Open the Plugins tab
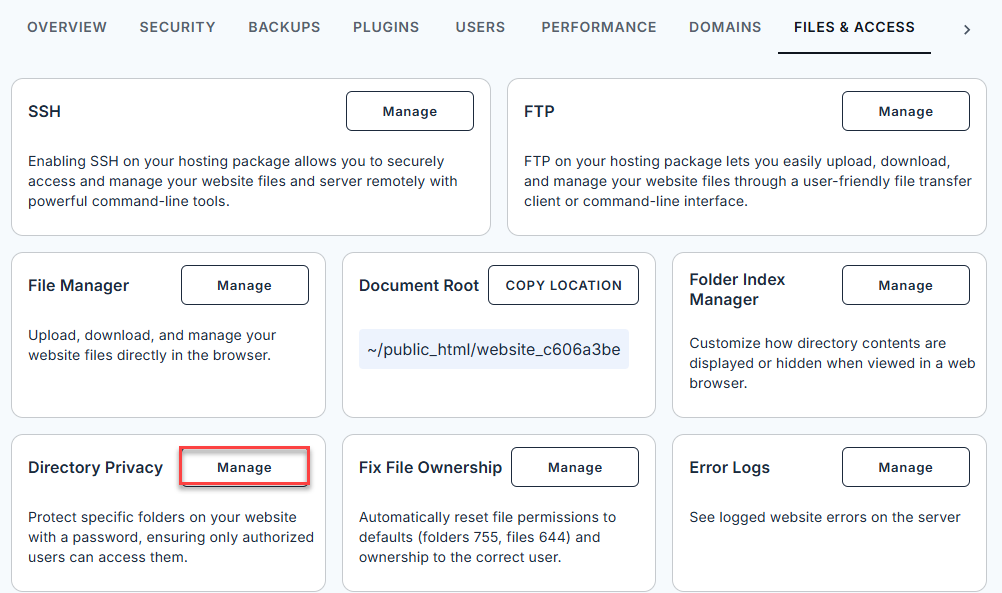 pos(386,27)
